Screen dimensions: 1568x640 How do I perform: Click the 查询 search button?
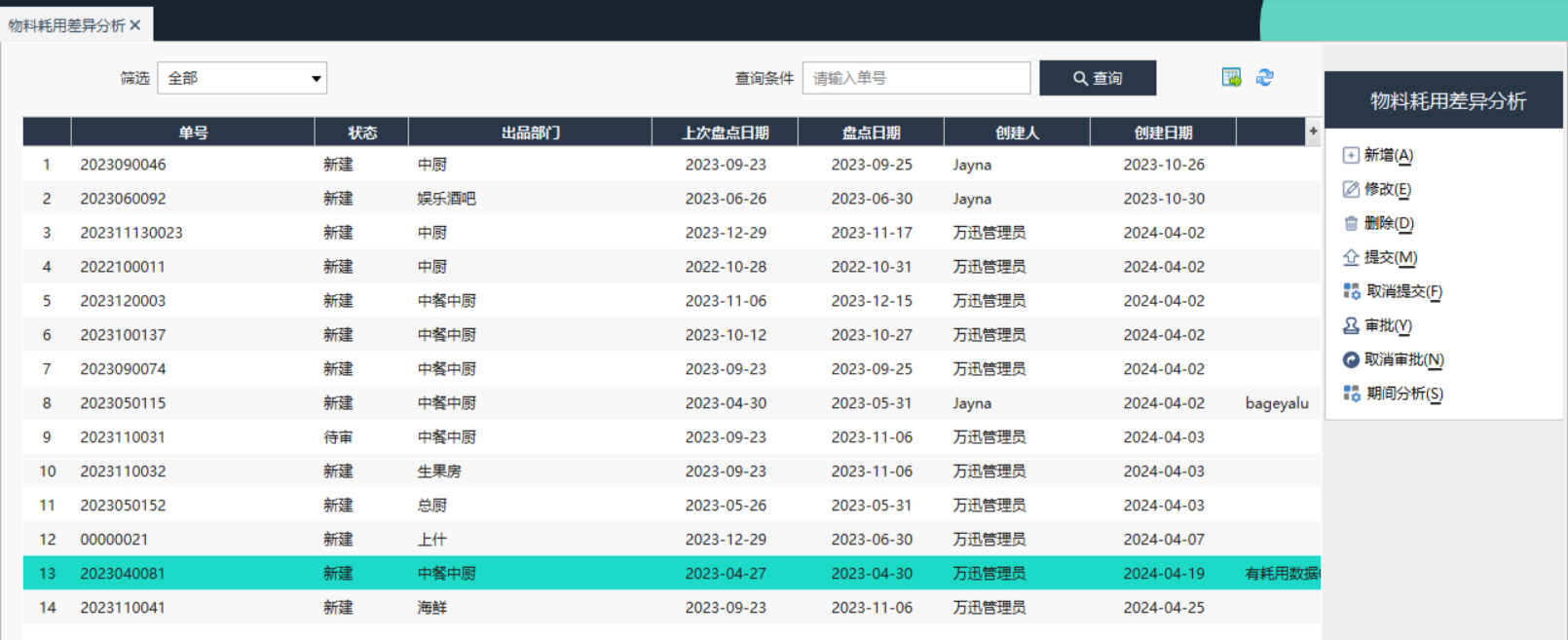tap(1098, 78)
